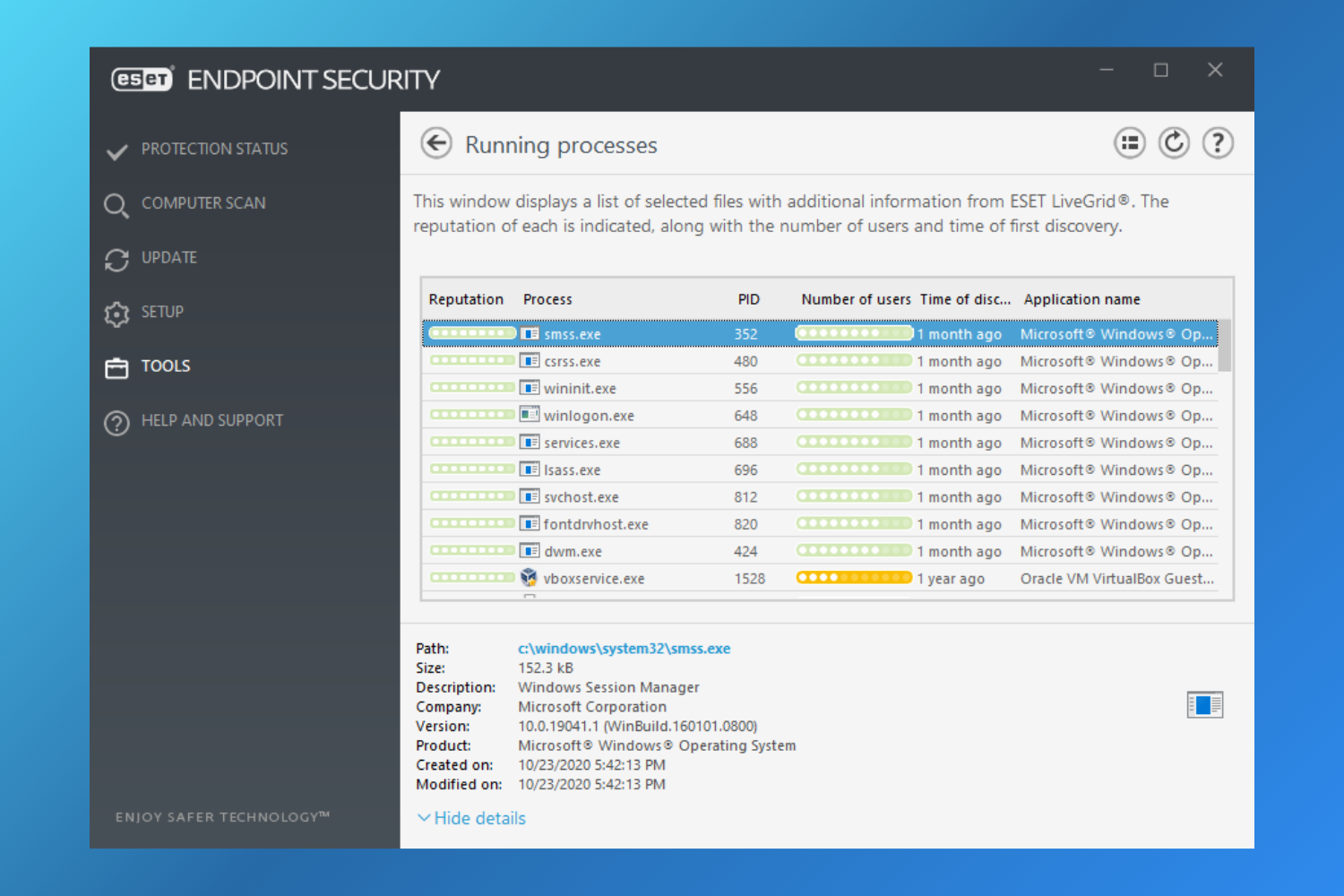This screenshot has width=1344, height=896.
Task: Select the vboxservice.exe process name
Action: tap(594, 579)
